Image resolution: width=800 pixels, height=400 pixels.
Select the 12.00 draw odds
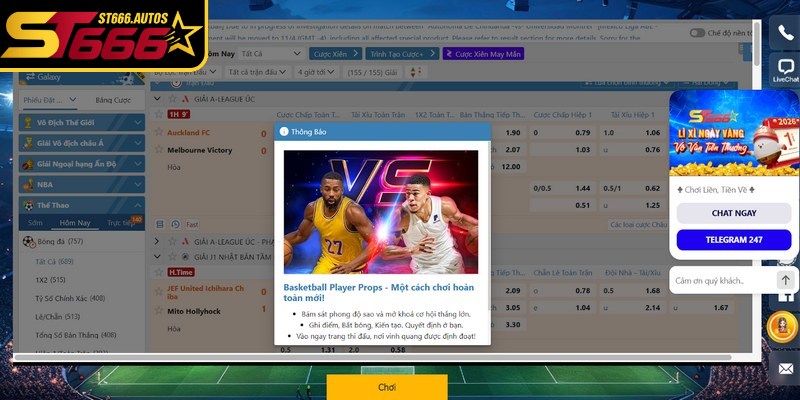(x=511, y=166)
